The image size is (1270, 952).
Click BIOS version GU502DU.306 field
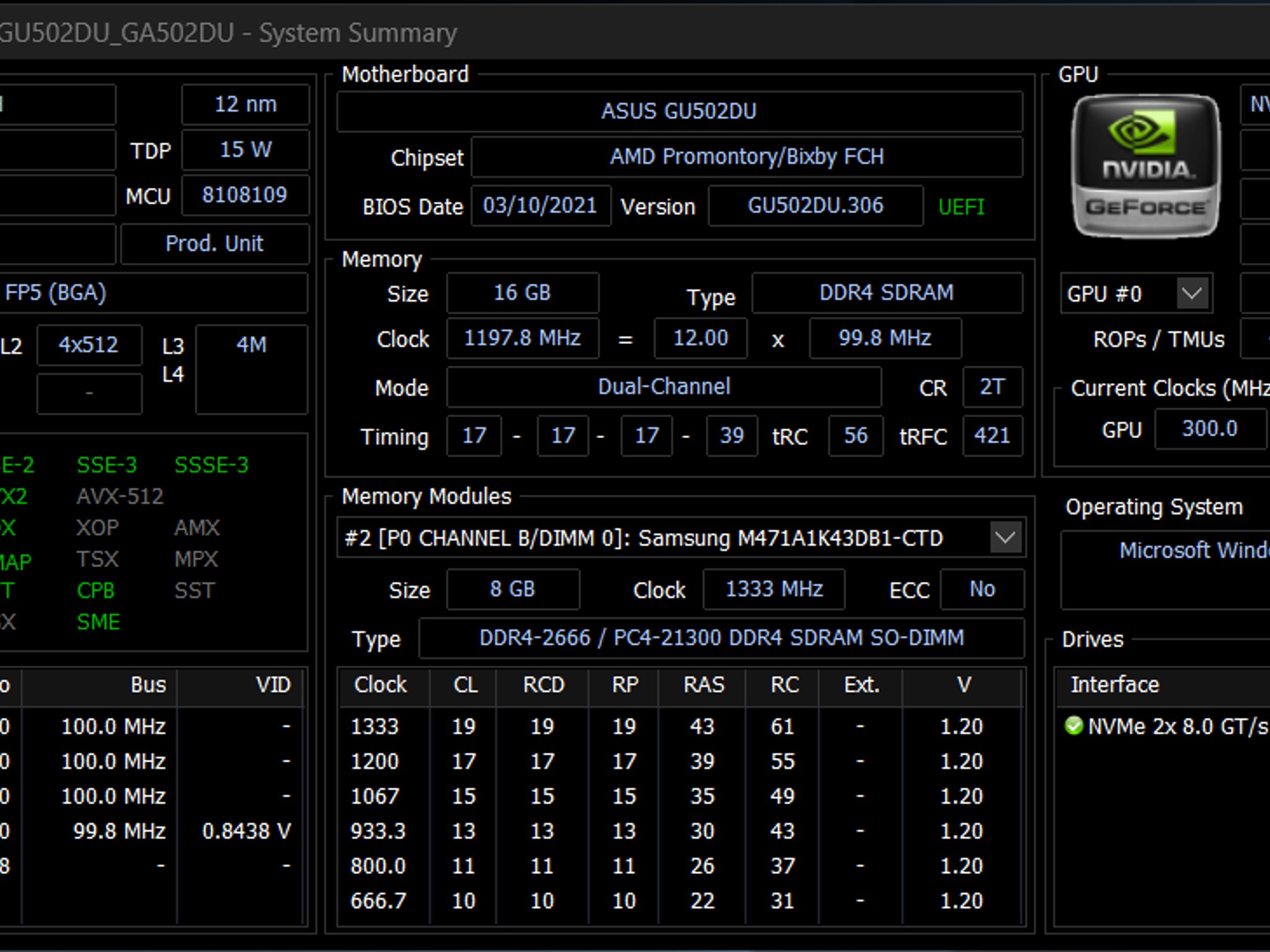pos(815,206)
